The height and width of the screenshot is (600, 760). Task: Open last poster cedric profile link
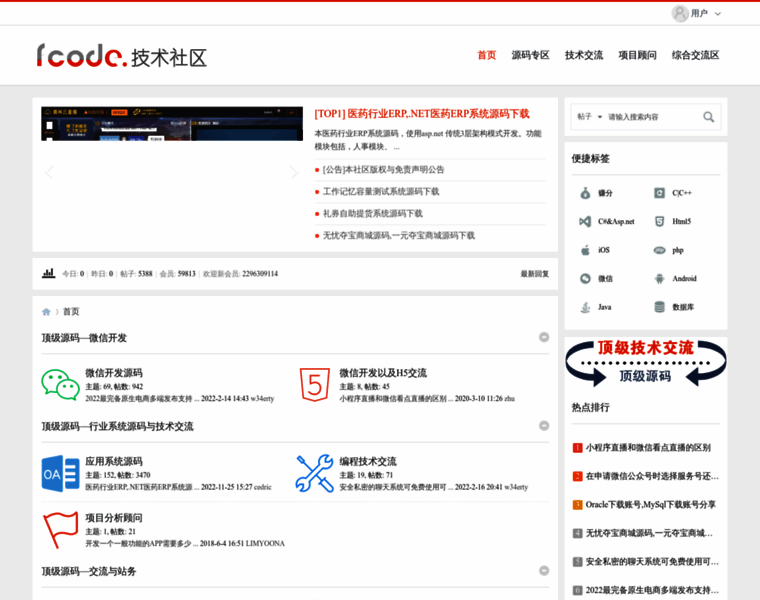tap(263, 487)
